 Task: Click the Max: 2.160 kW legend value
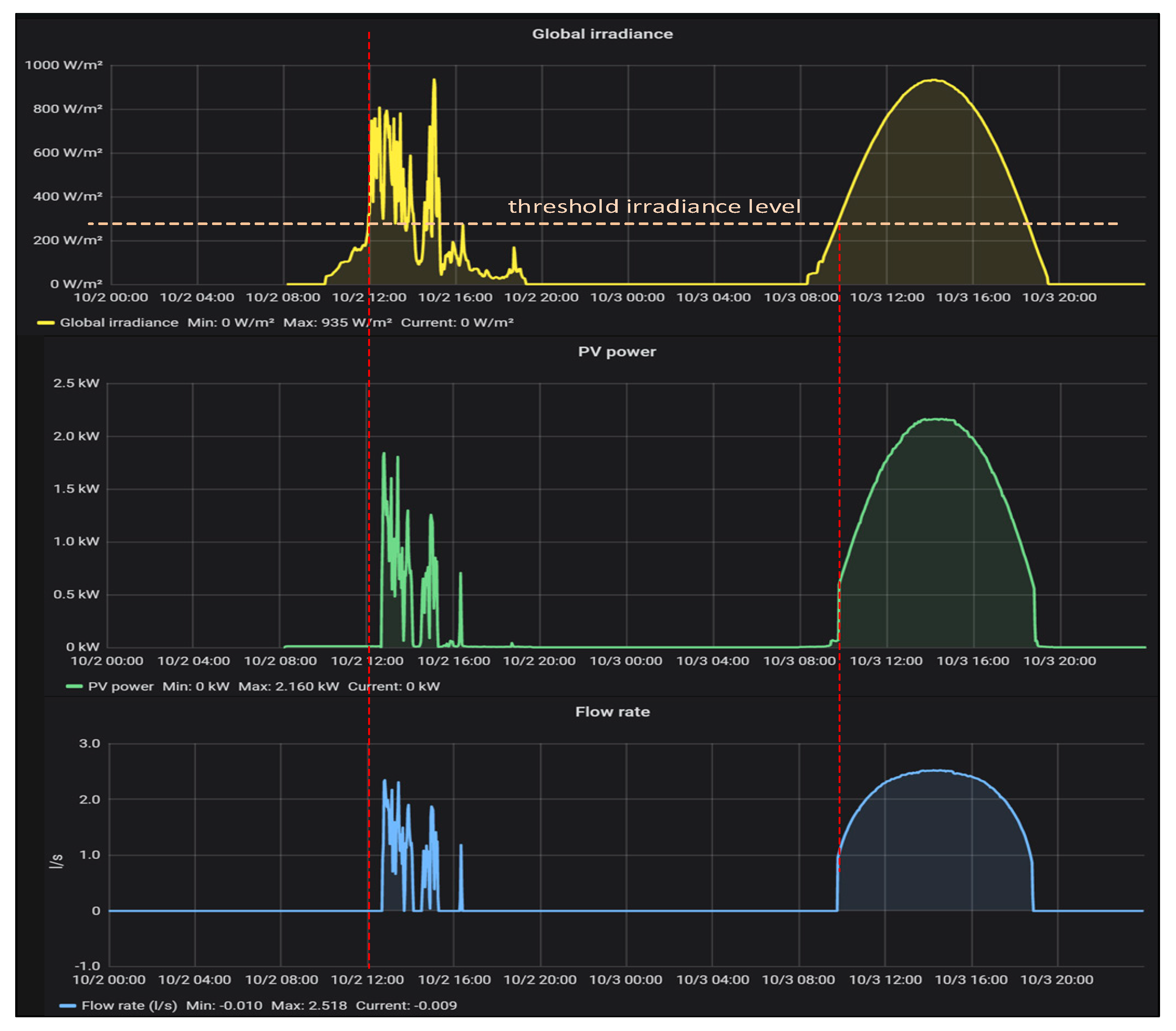click(288, 686)
